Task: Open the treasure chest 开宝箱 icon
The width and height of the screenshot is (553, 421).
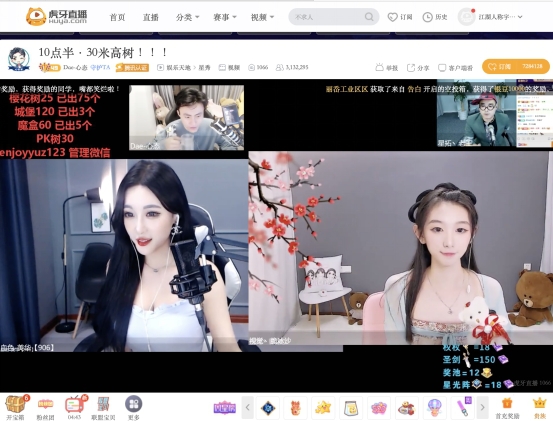Action: point(16,404)
